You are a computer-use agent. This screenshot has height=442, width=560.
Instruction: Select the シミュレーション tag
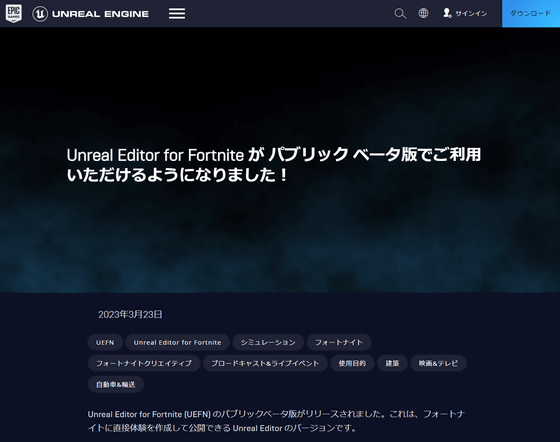click(268, 342)
